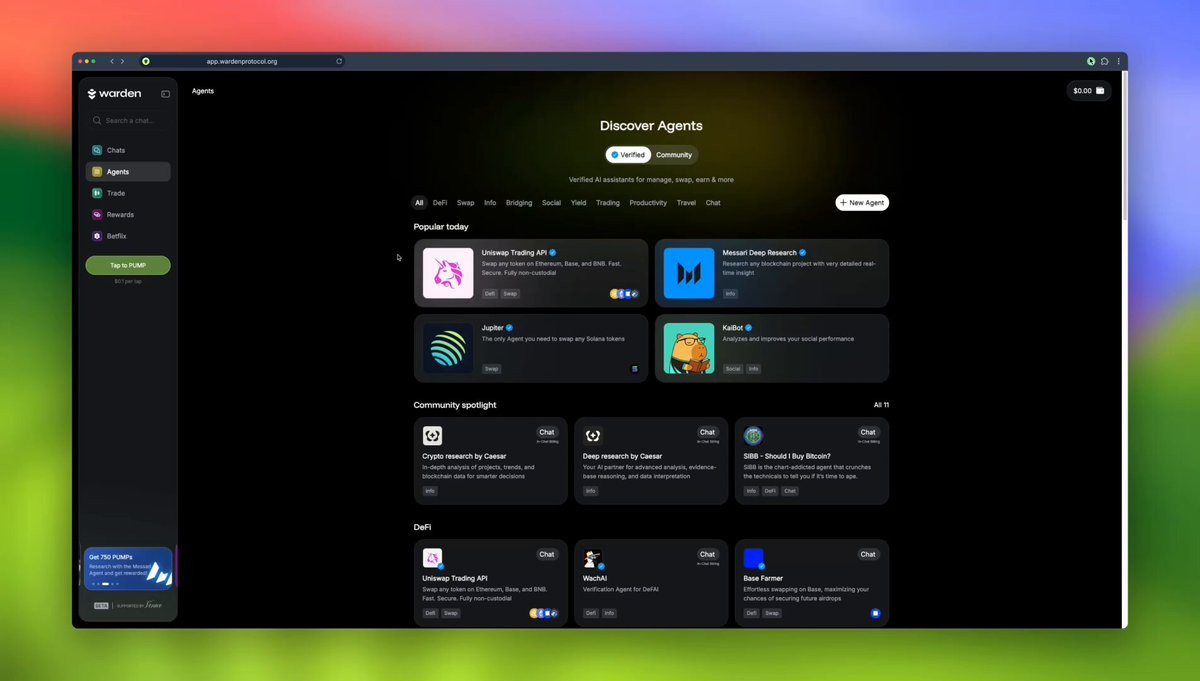Click chain icons on Uniswap popular card
This screenshot has width=1200, height=681.
625,294
